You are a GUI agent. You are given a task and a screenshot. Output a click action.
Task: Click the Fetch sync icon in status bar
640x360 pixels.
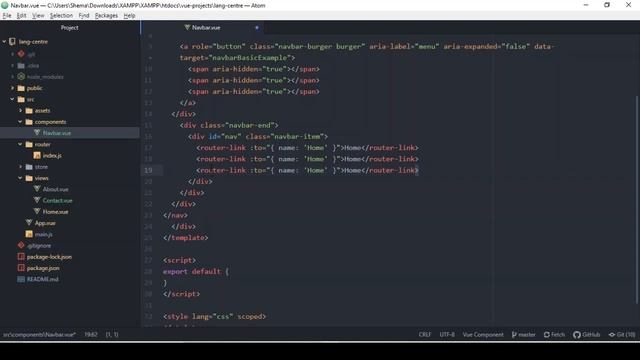(547, 334)
